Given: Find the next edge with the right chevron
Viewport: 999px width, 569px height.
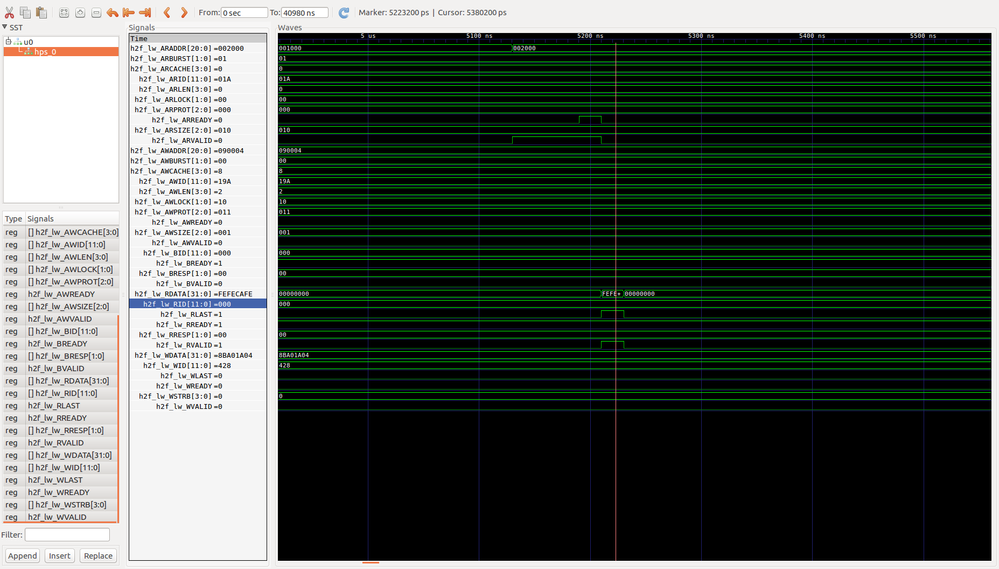Looking at the screenshot, I should 182,13.
